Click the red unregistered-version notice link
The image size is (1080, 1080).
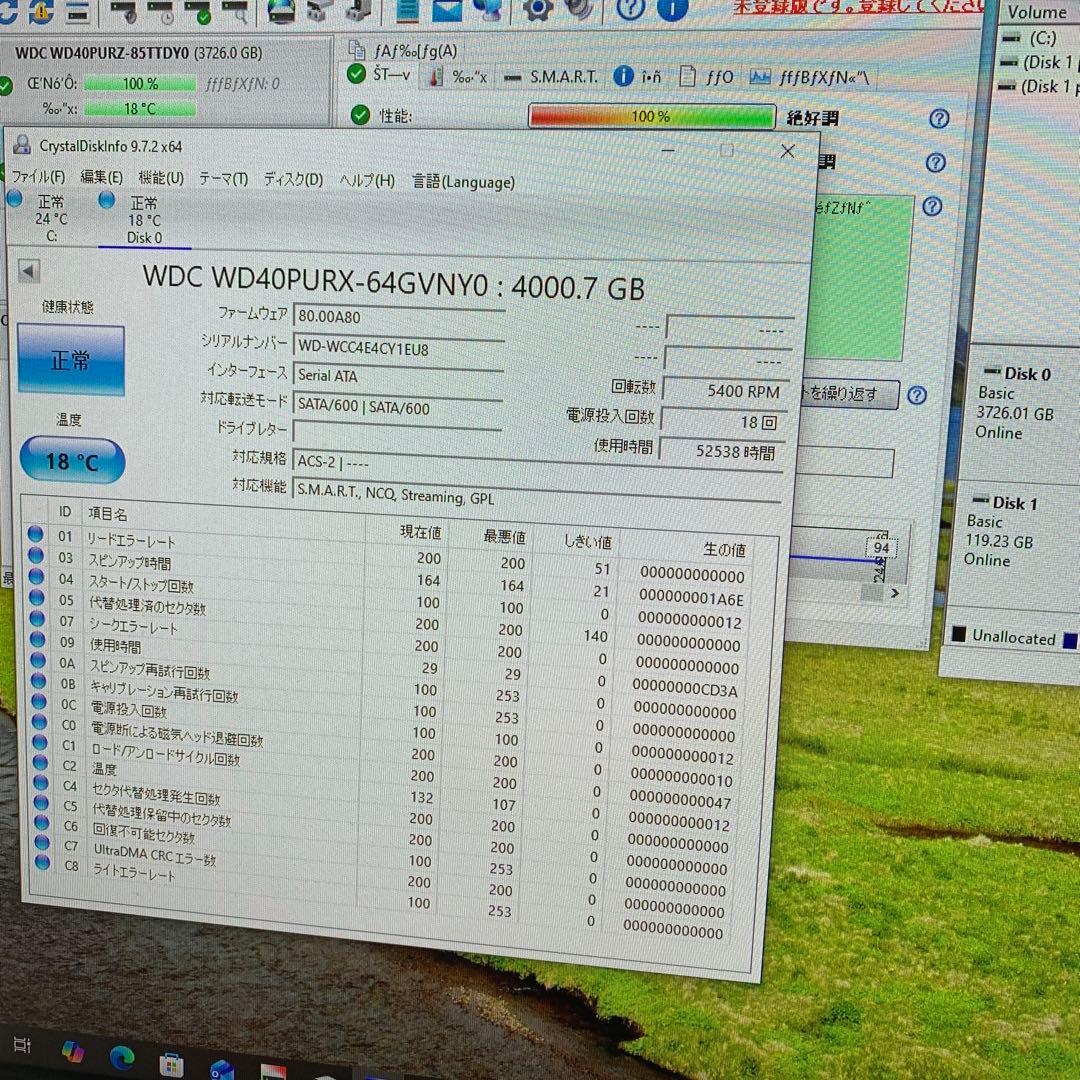point(858,6)
